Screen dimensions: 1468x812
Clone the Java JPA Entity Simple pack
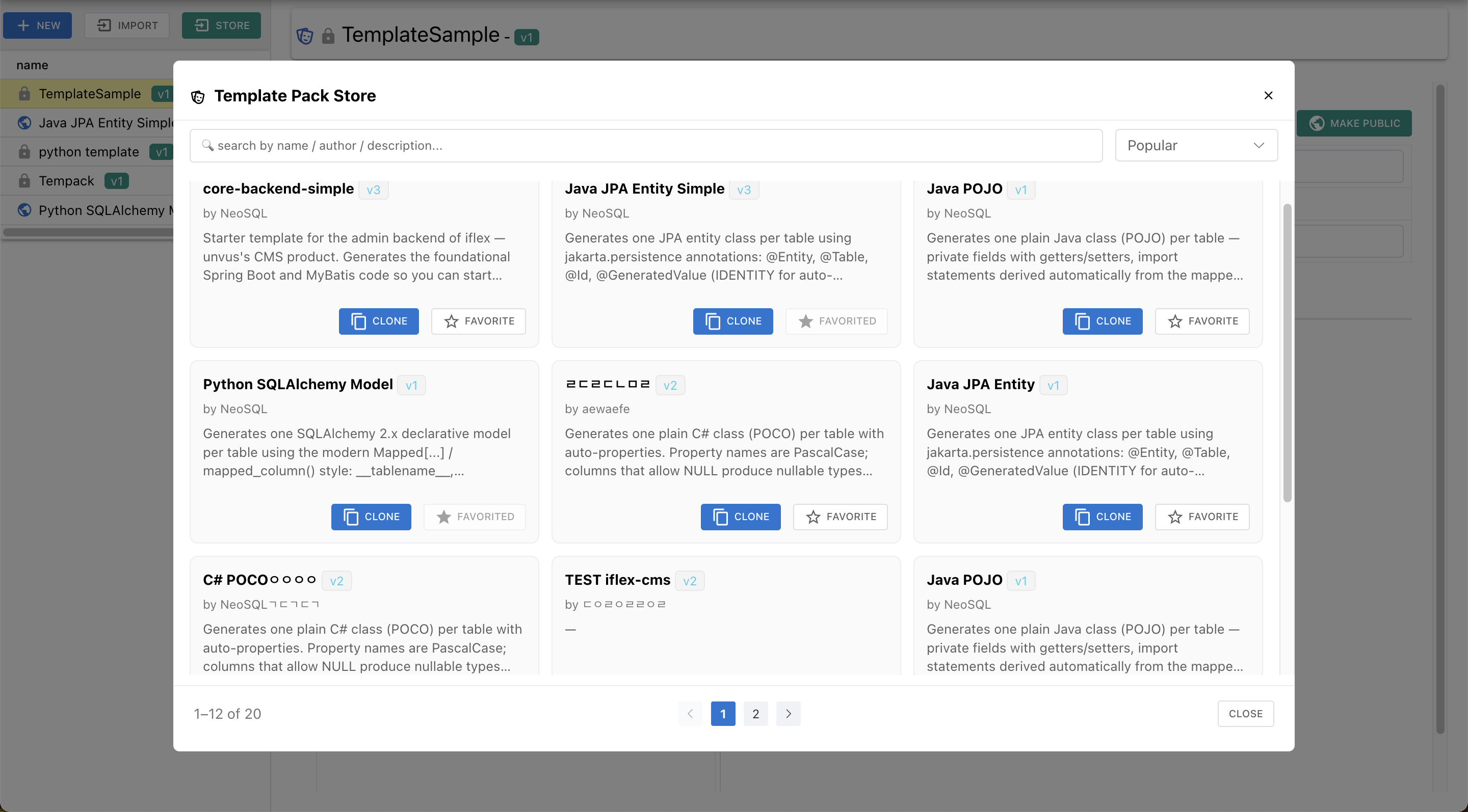(x=732, y=321)
